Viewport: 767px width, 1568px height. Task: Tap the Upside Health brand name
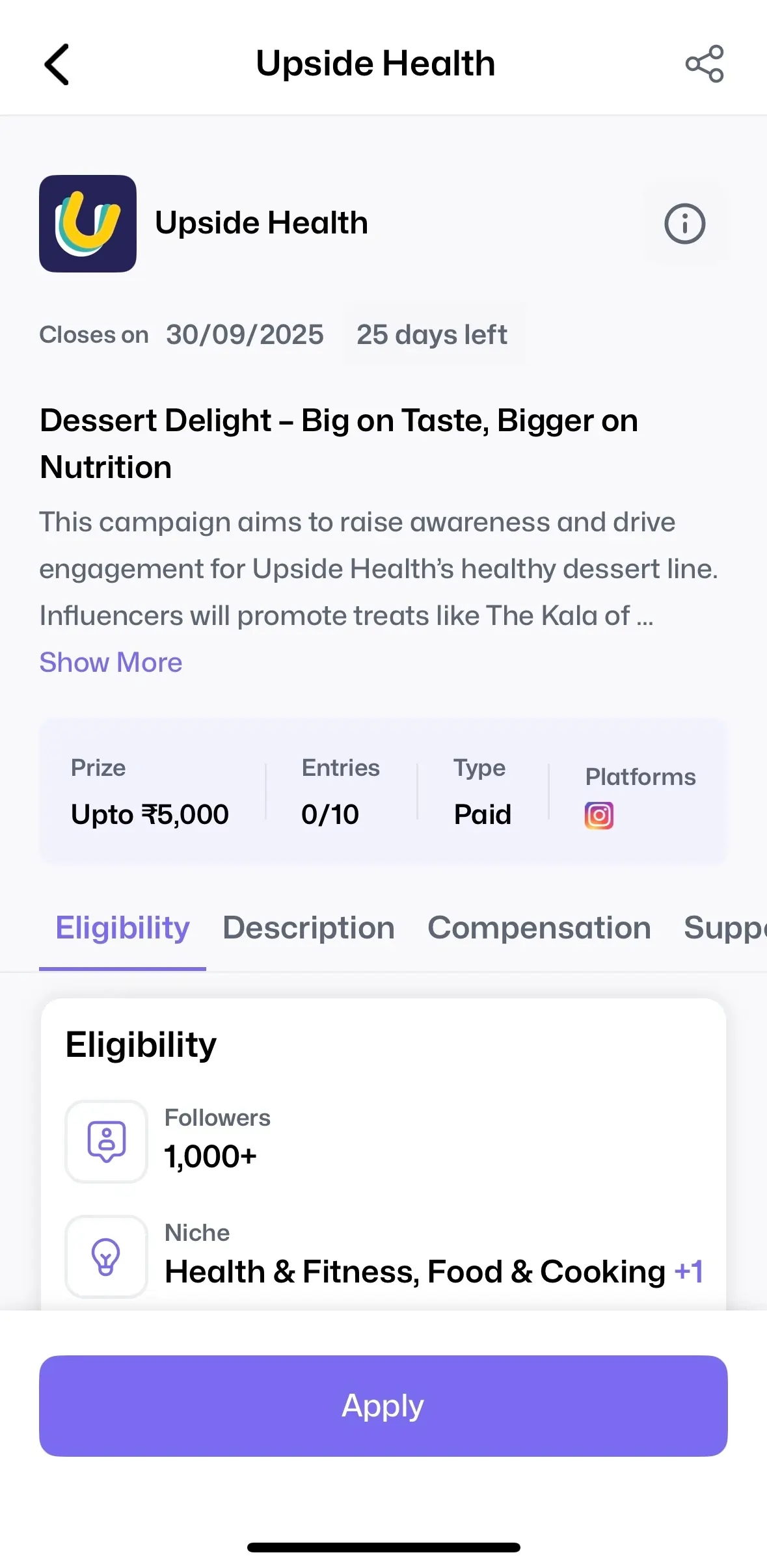262,223
